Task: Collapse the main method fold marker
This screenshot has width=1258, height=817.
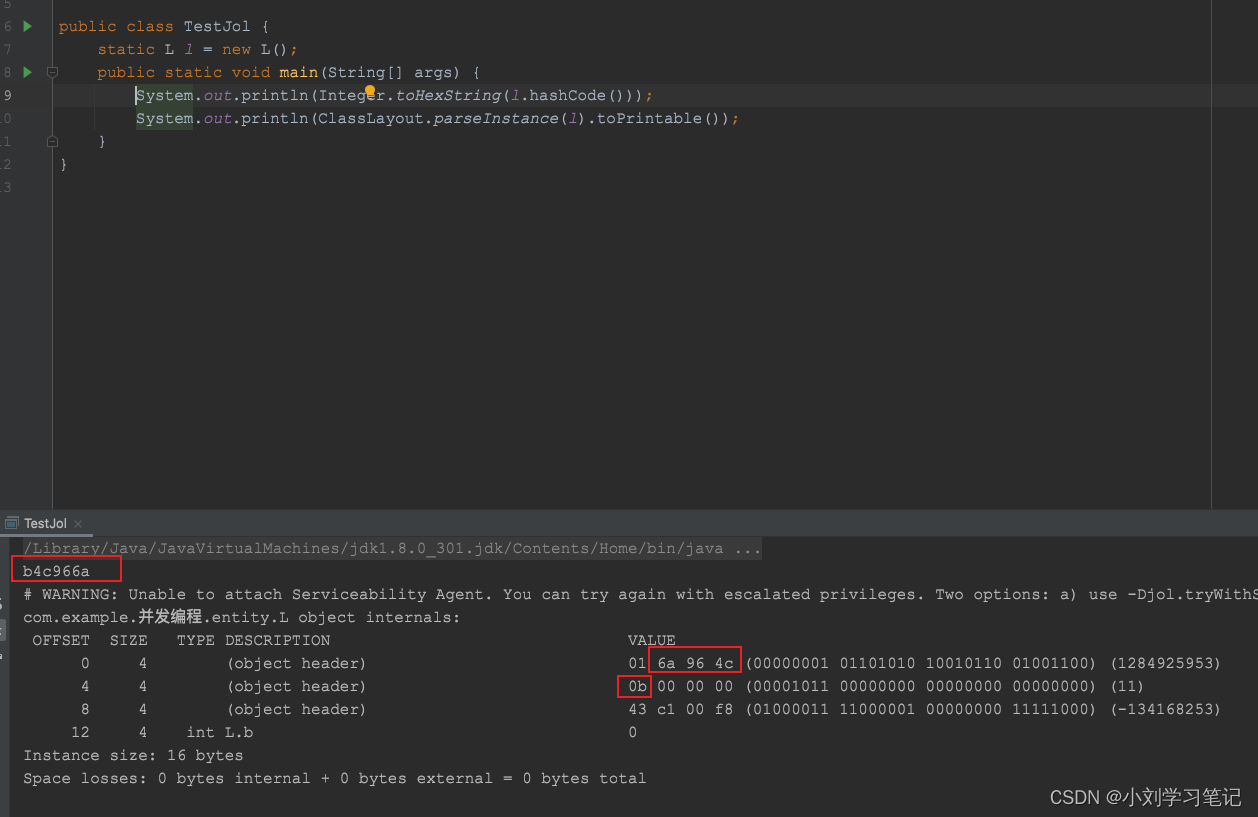Action: pos(52,72)
